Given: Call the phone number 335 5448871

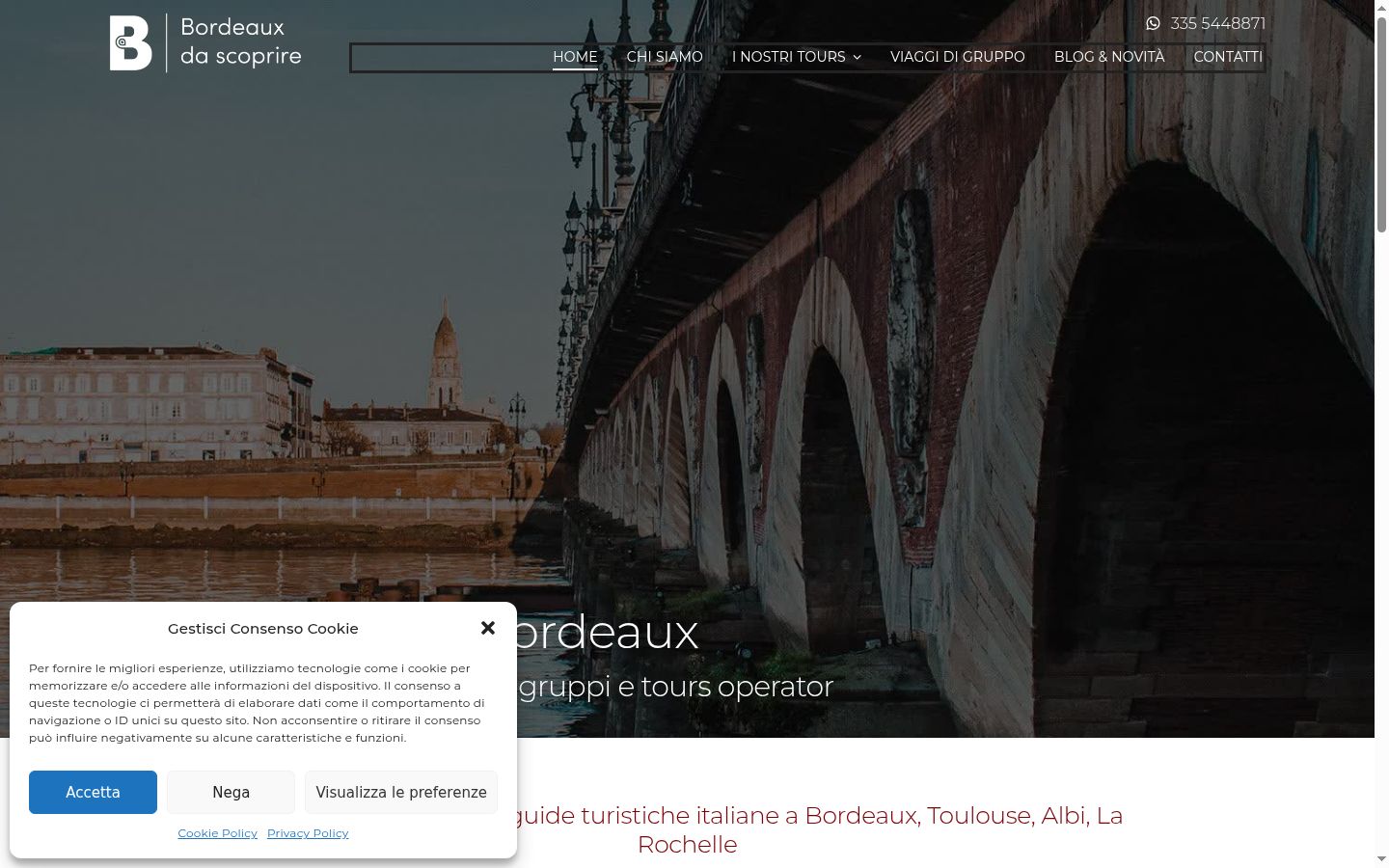Looking at the screenshot, I should click(1217, 23).
